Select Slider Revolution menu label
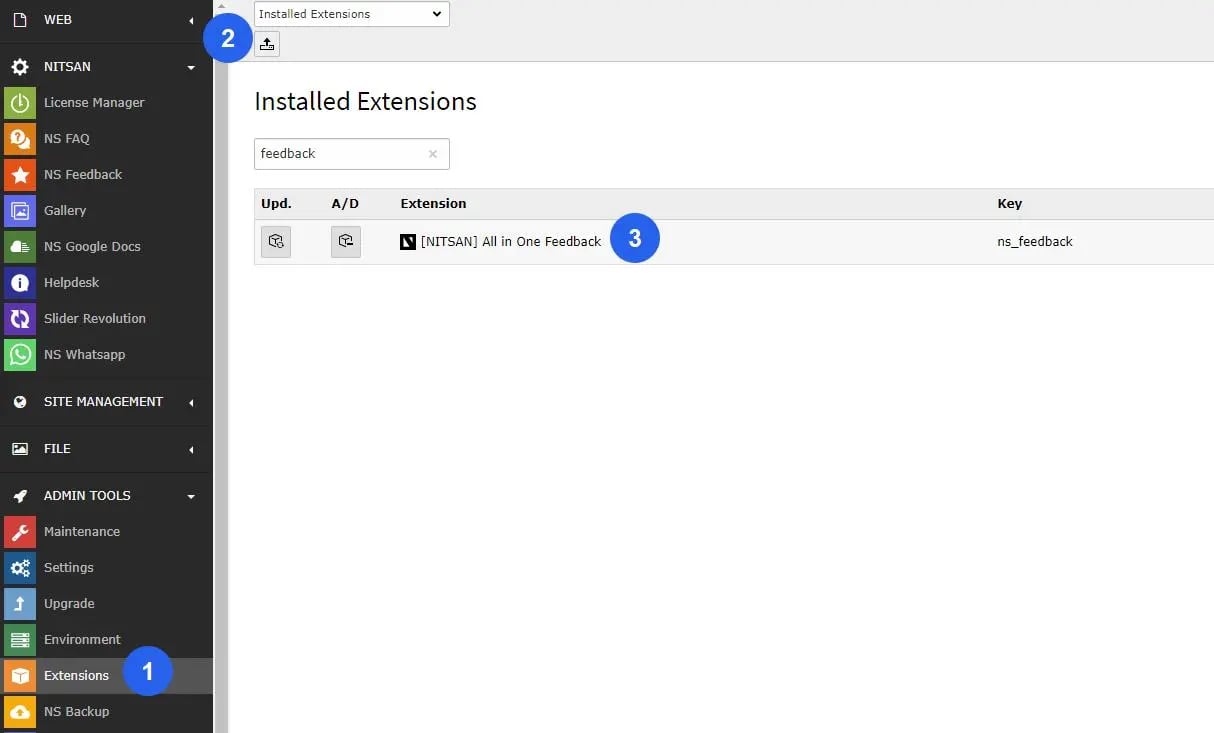Screen dimensions: 1214x733 [x=95, y=318]
